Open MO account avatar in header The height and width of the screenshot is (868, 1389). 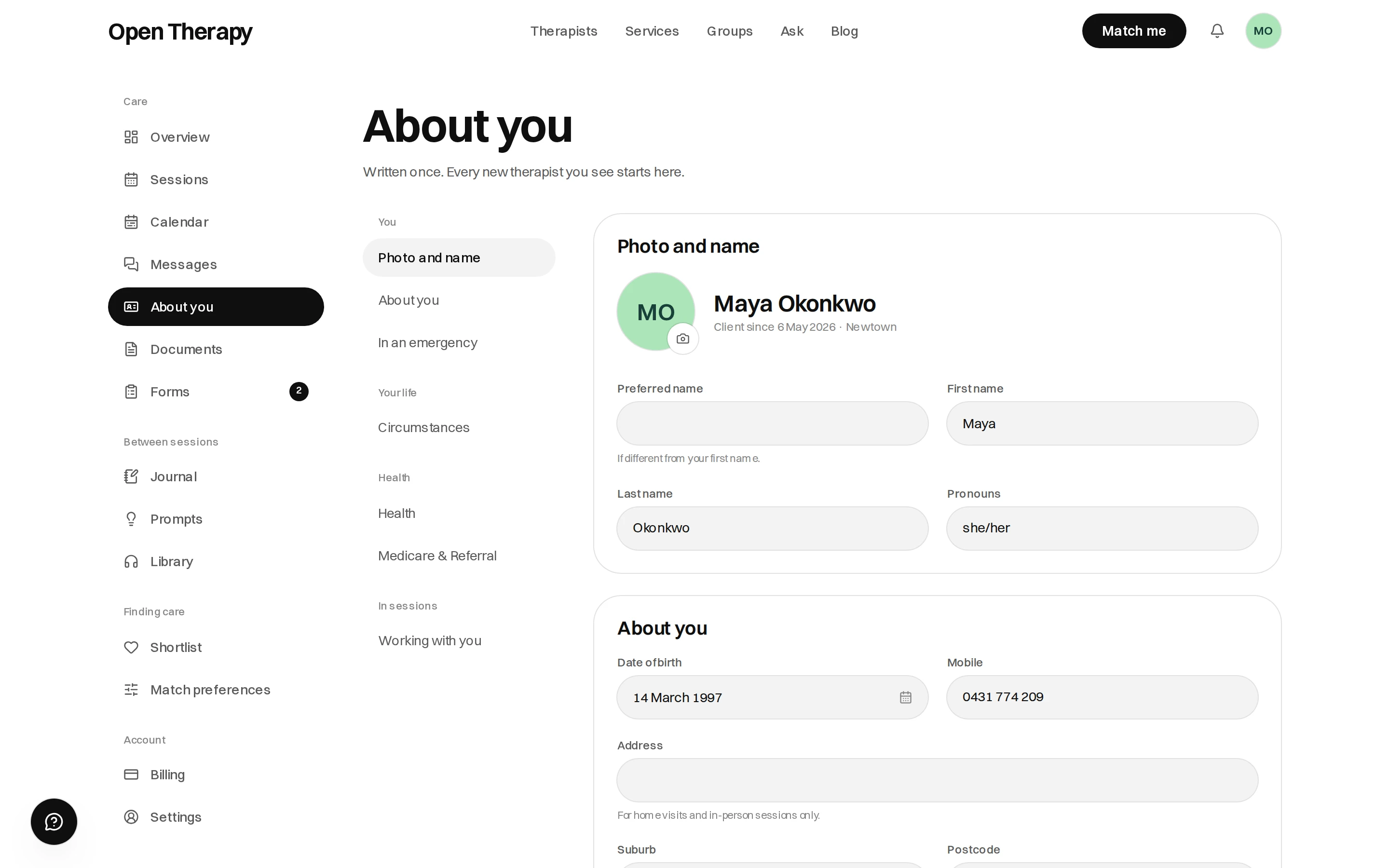coord(1263,31)
